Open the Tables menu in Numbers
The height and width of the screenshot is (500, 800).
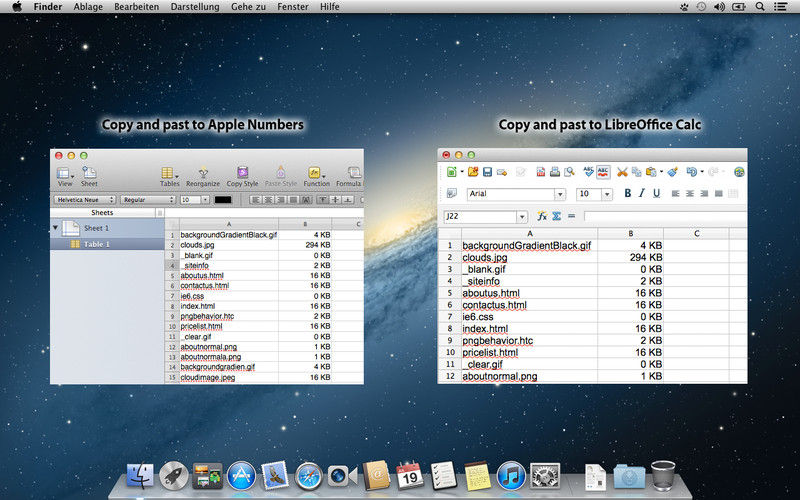pos(169,173)
